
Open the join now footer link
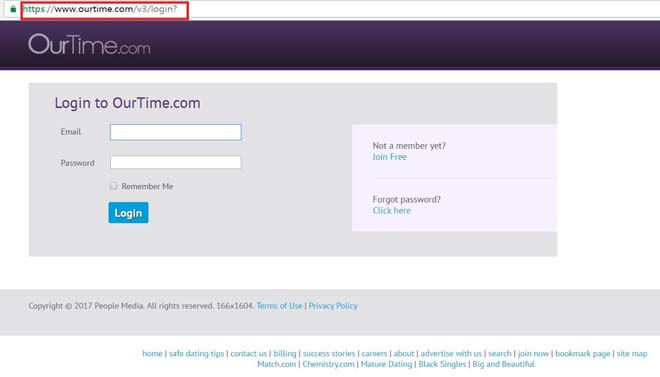coord(533,353)
